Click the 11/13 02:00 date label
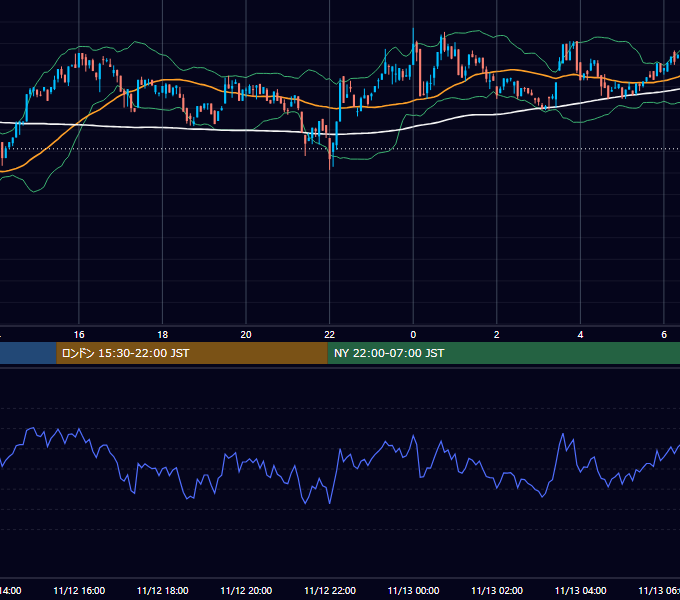This screenshot has width=680, height=600. point(497,590)
